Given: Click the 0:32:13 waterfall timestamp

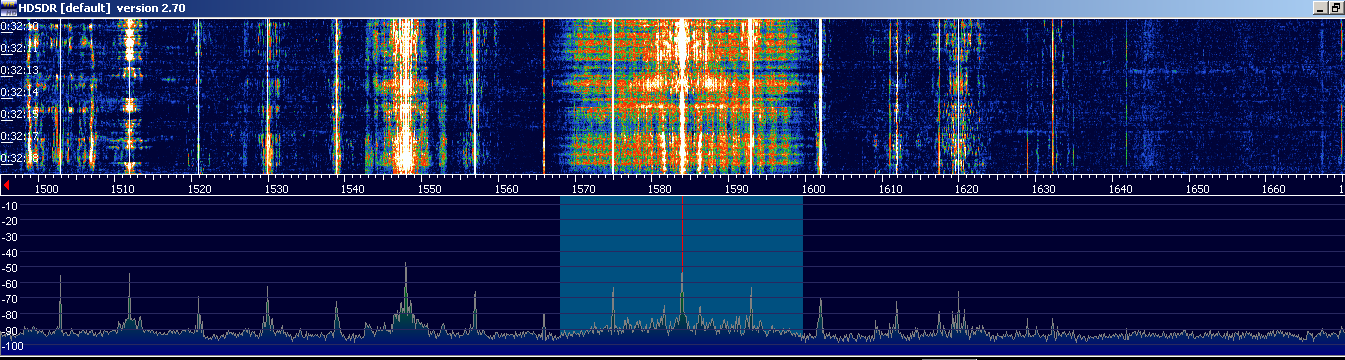Looking at the screenshot, I should (x=20, y=70).
